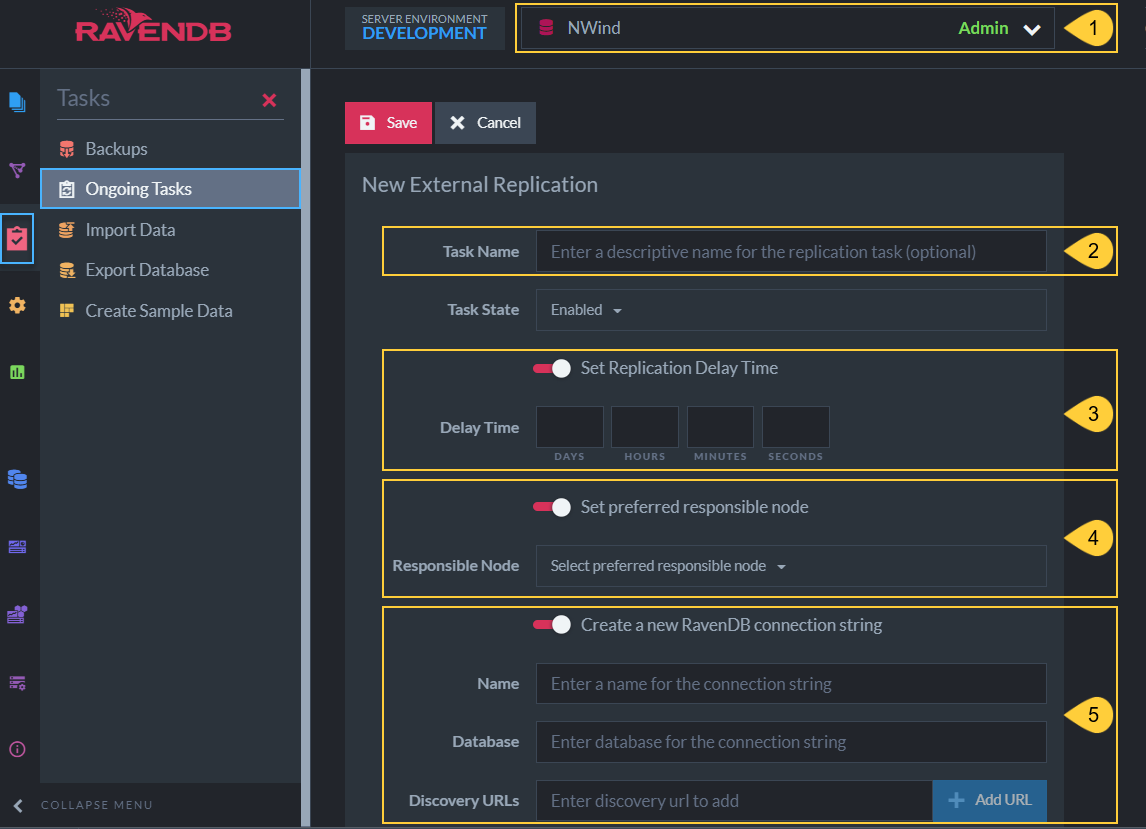Focus the Task Name input field
The height and width of the screenshot is (829, 1146).
(x=791, y=251)
